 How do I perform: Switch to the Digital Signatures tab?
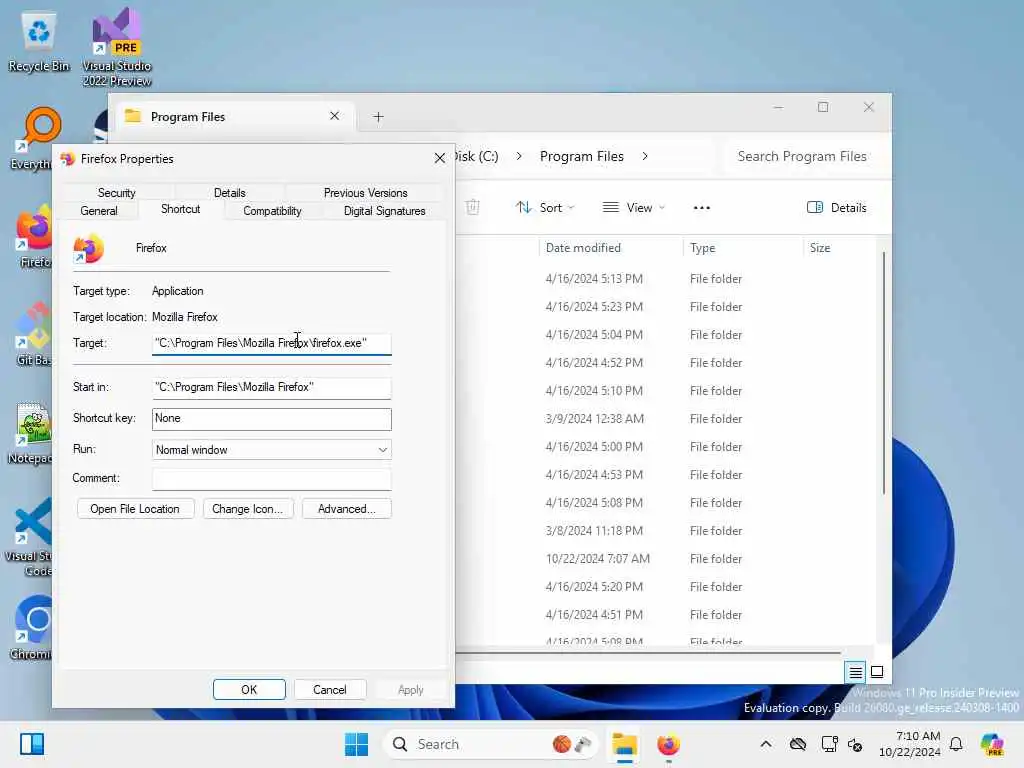385,211
